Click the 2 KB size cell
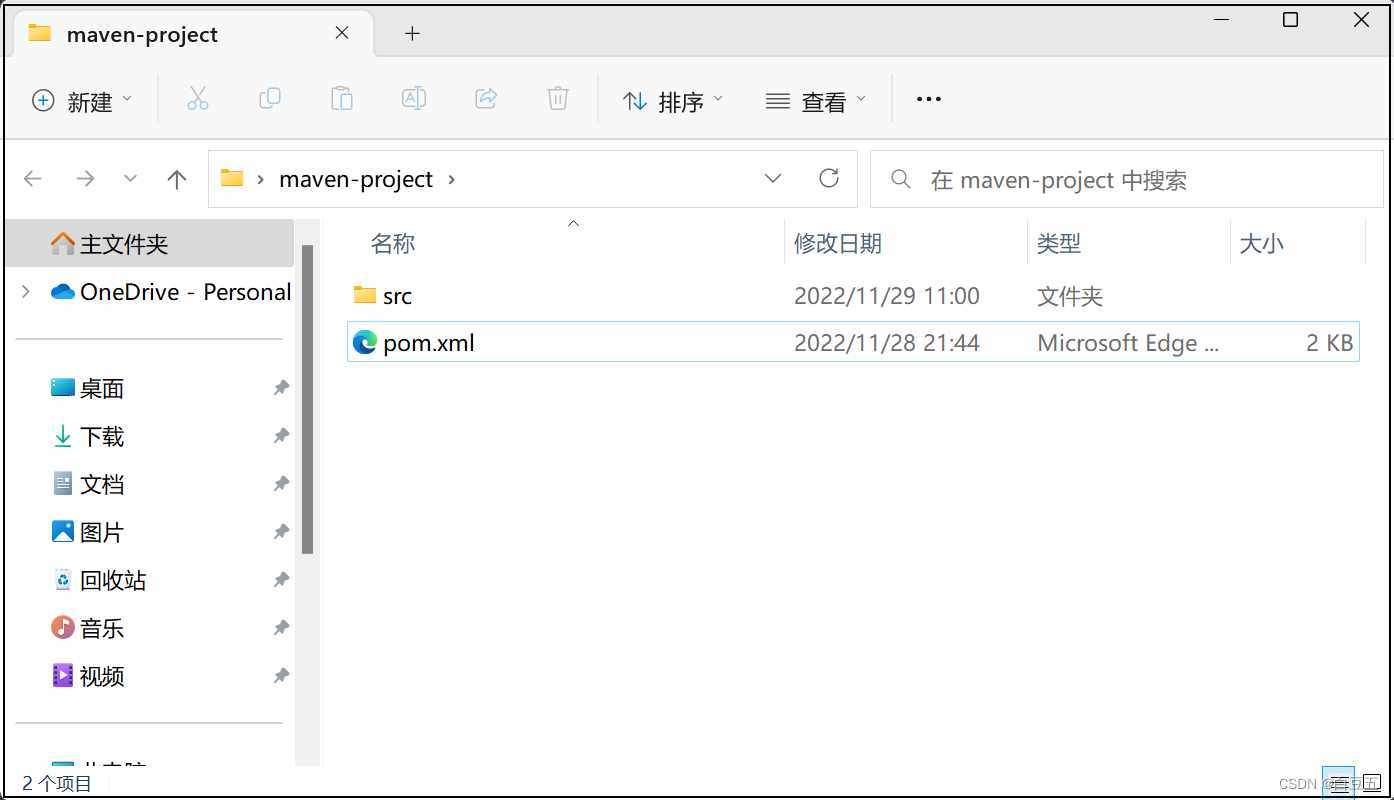The height and width of the screenshot is (800, 1394). tap(1330, 343)
